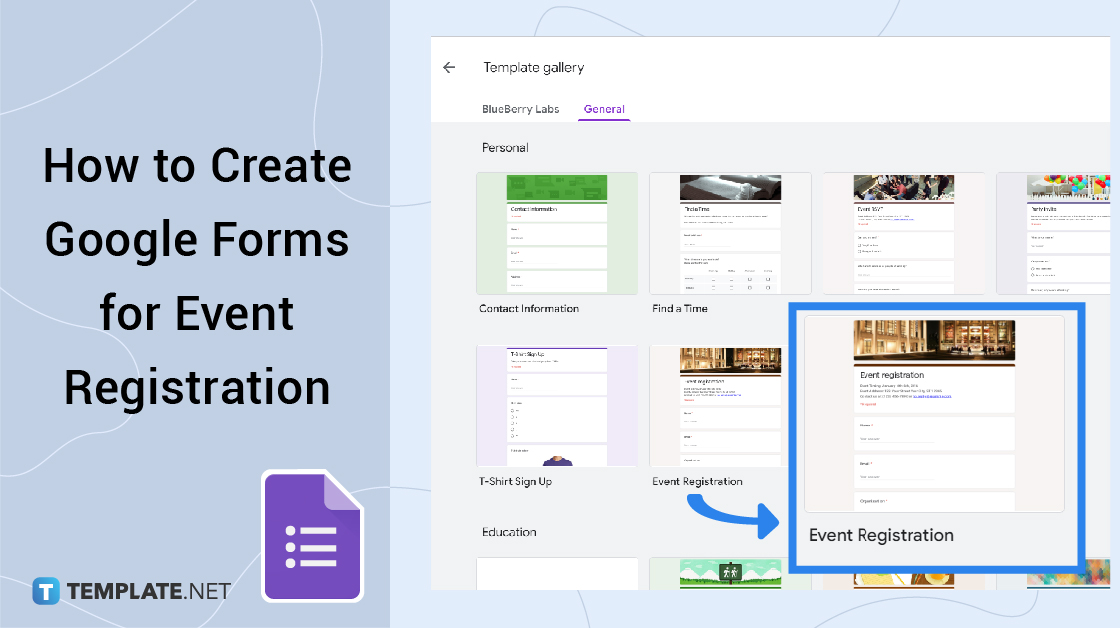Viewport: 1120px width, 628px height.
Task: Click the purple Google Forms icon
Action: [x=312, y=536]
